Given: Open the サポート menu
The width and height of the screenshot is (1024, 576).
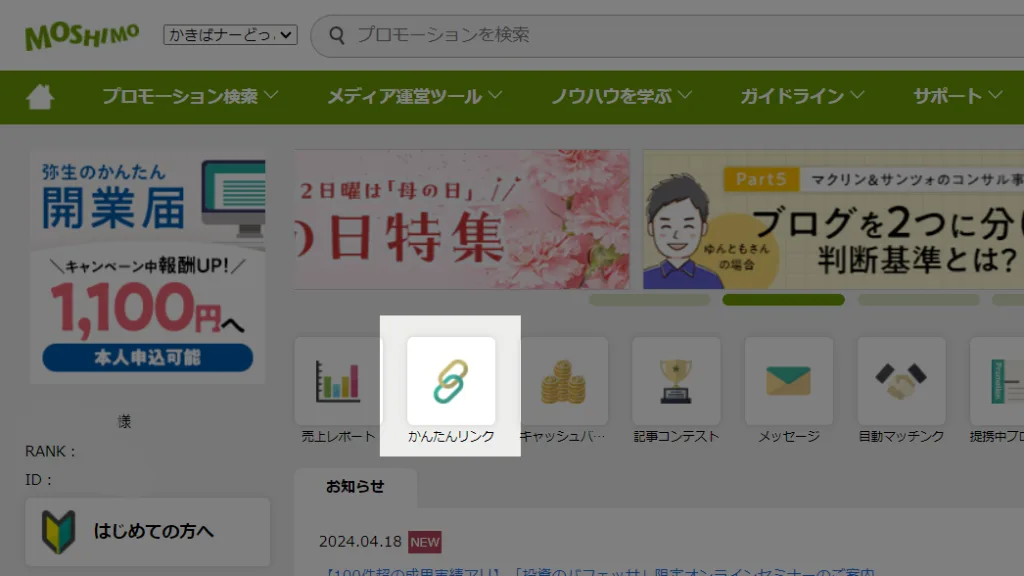Looking at the screenshot, I should (957, 97).
